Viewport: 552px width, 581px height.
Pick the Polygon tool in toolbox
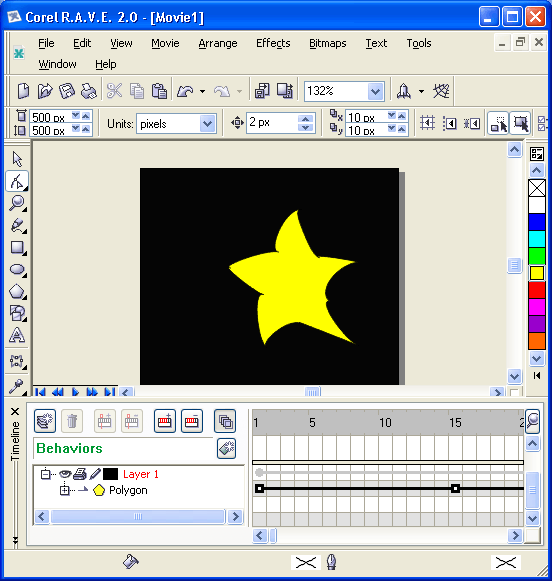(17, 292)
